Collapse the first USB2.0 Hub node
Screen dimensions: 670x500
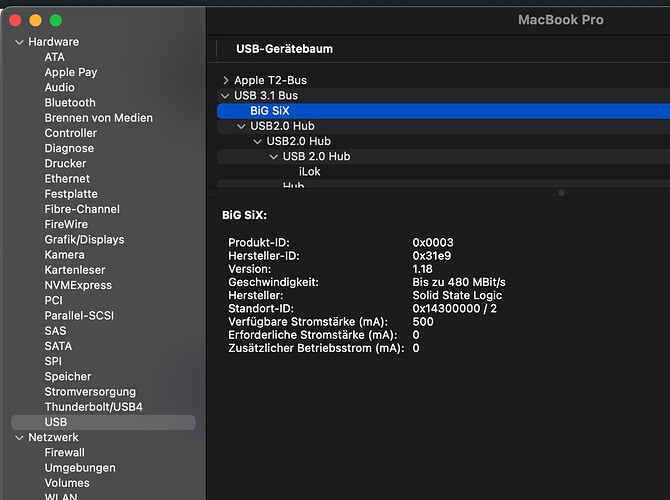tap(242, 126)
